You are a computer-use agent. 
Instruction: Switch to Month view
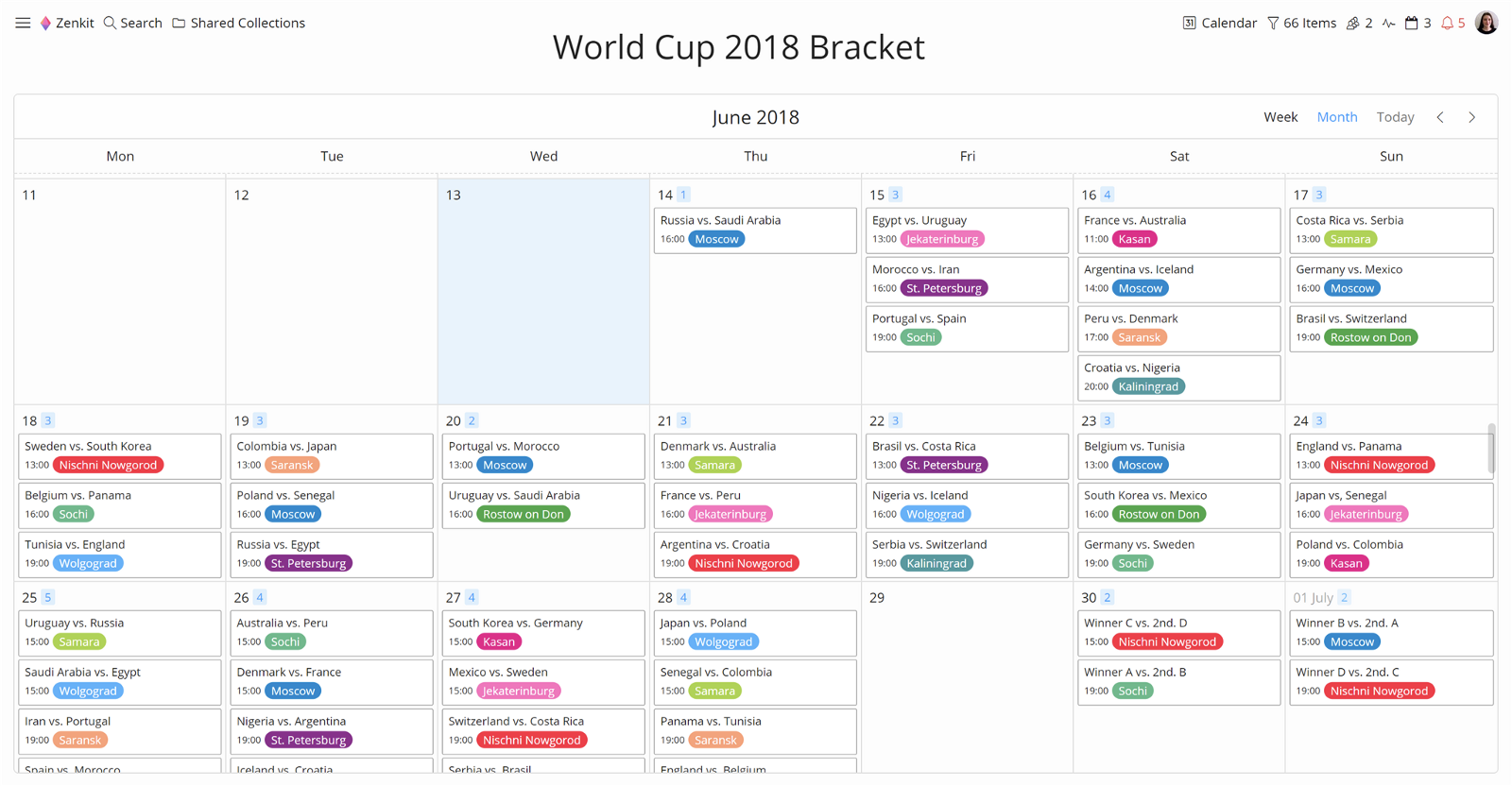(1337, 117)
